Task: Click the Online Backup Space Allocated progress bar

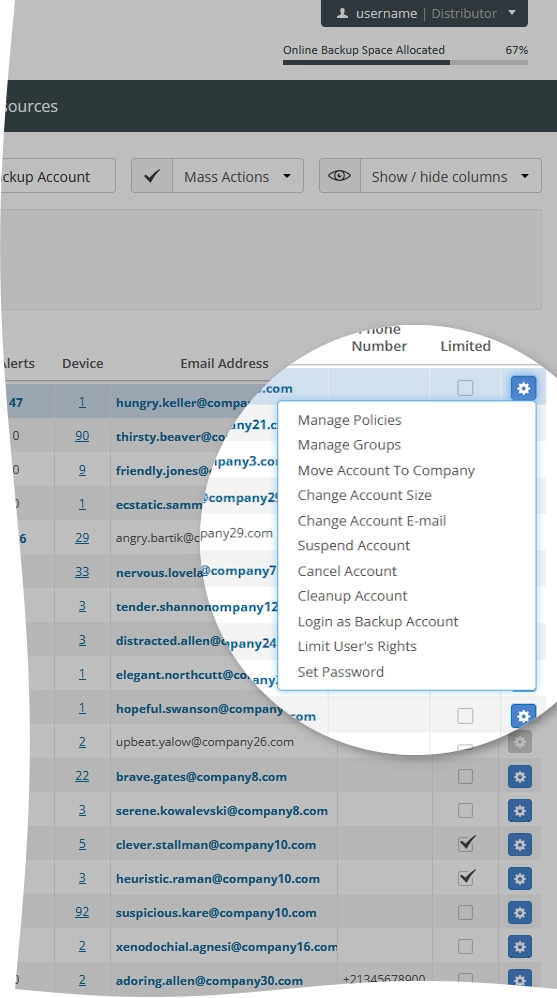Action: point(405,62)
